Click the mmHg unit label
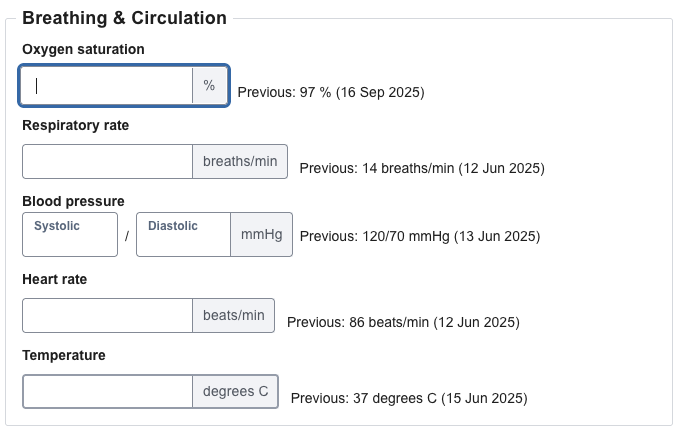683x438 pixels. click(262, 235)
